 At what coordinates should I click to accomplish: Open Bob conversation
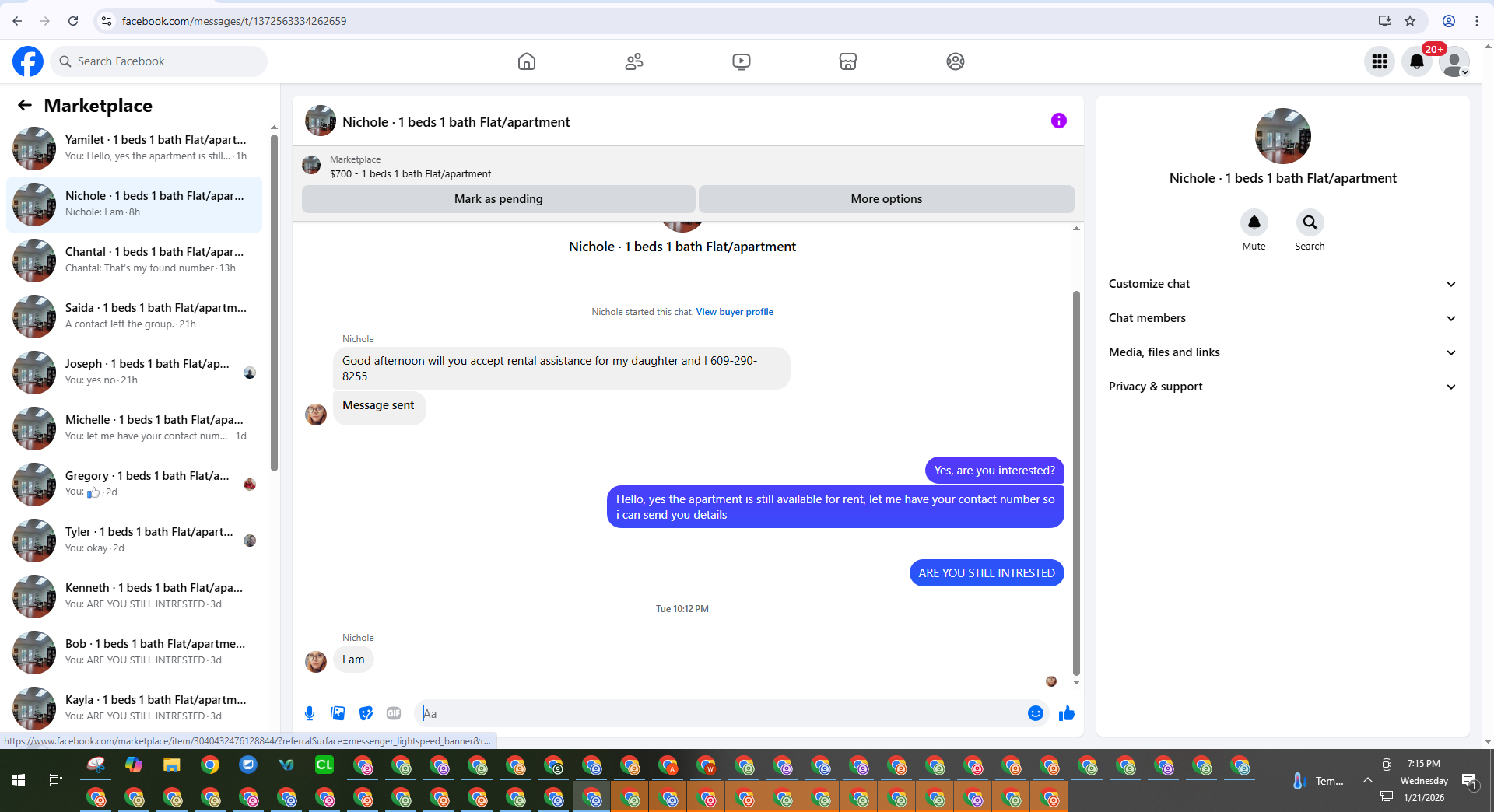click(x=134, y=653)
